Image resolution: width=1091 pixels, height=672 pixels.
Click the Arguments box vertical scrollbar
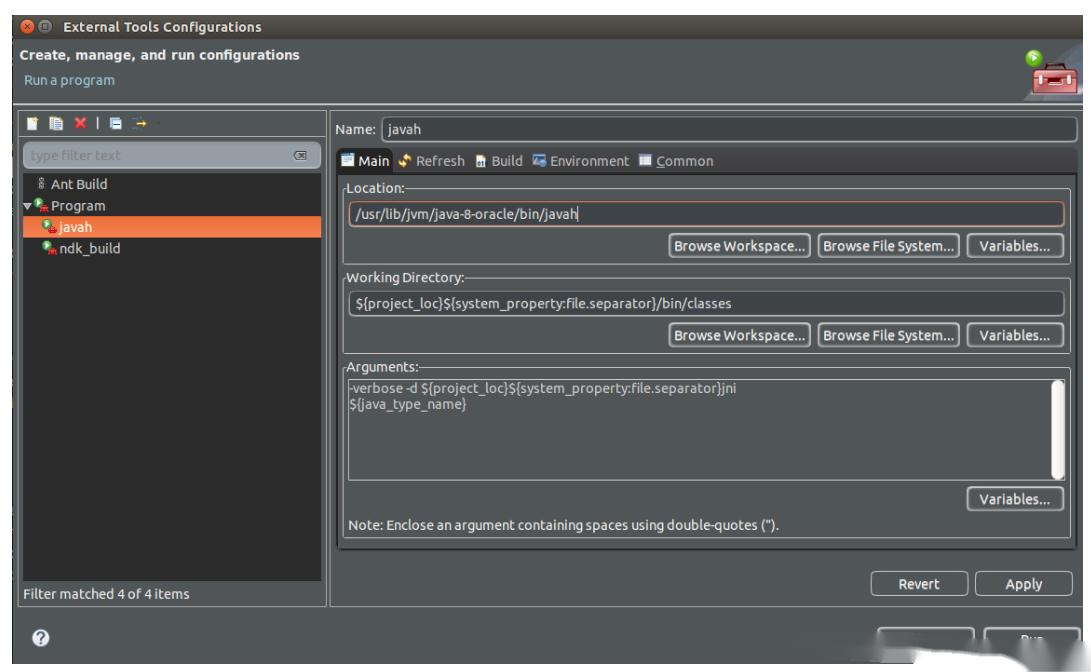tap(1055, 429)
